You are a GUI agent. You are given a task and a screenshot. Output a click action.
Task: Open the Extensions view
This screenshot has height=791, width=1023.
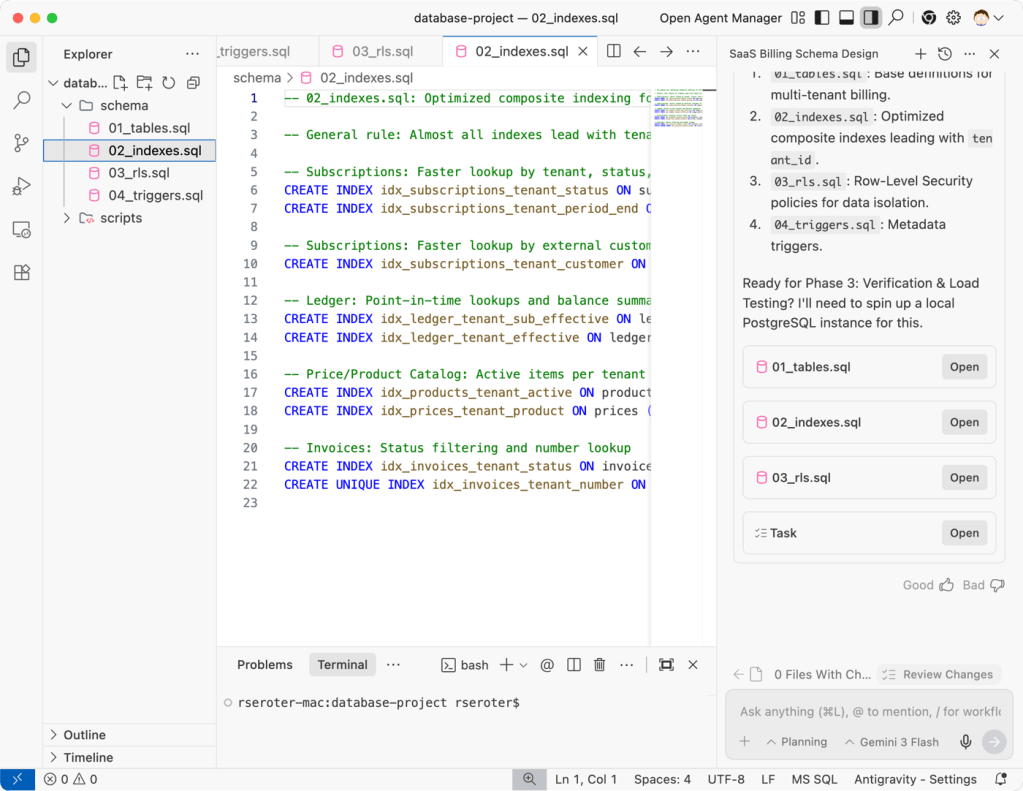point(21,272)
